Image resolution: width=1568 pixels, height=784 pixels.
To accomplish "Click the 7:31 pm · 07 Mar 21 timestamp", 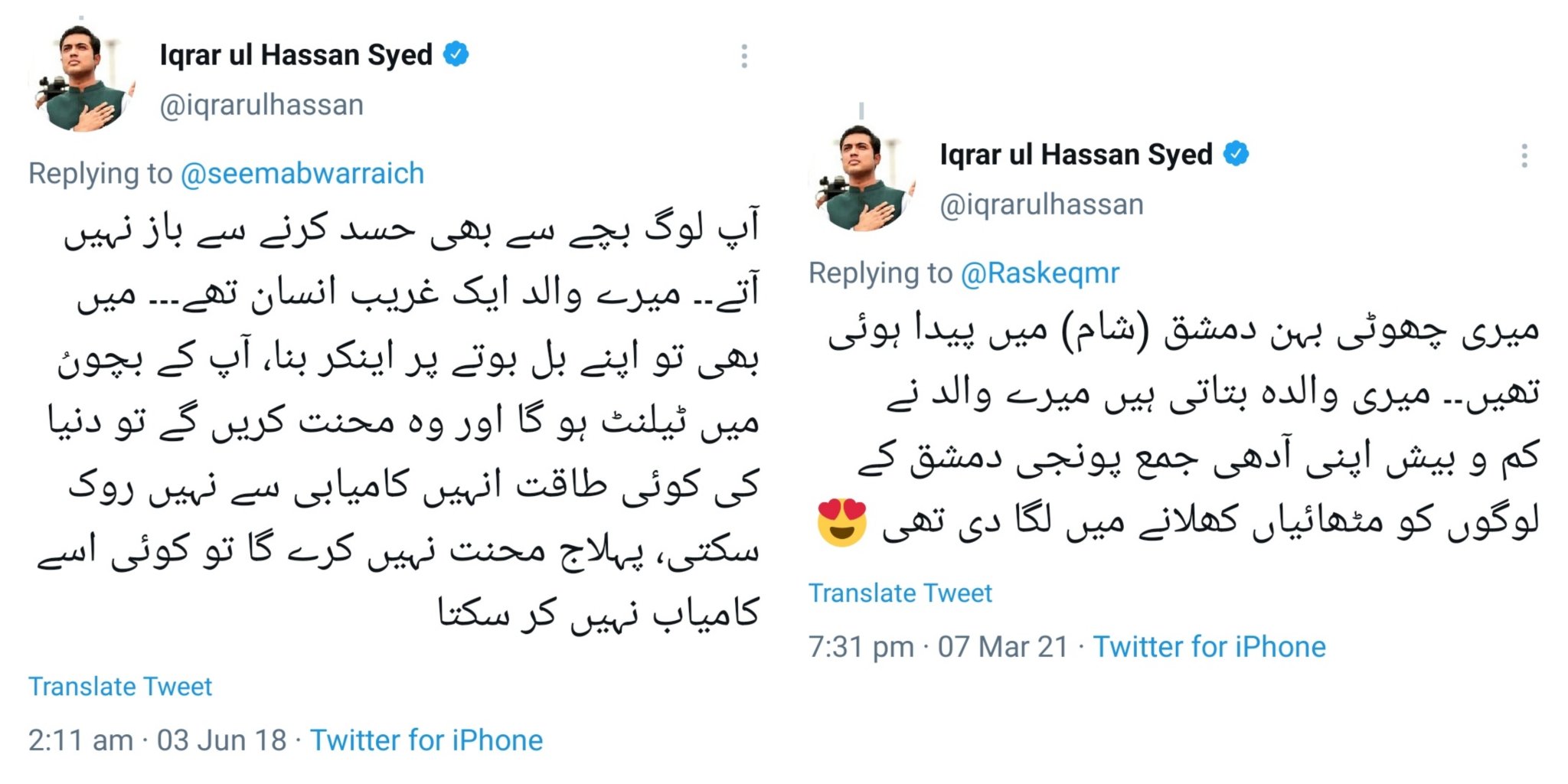I will coord(938,647).
